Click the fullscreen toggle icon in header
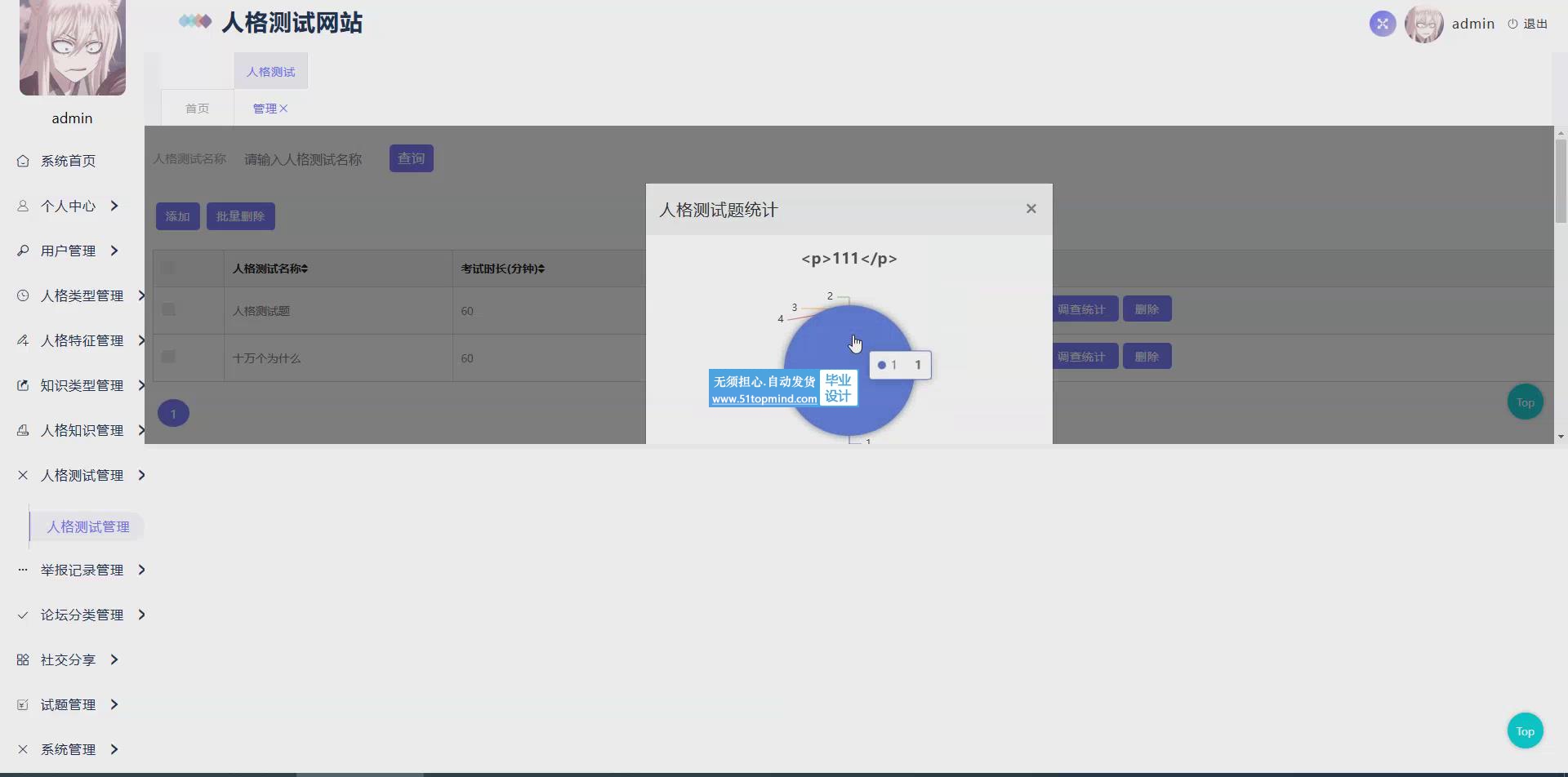 point(1382,24)
